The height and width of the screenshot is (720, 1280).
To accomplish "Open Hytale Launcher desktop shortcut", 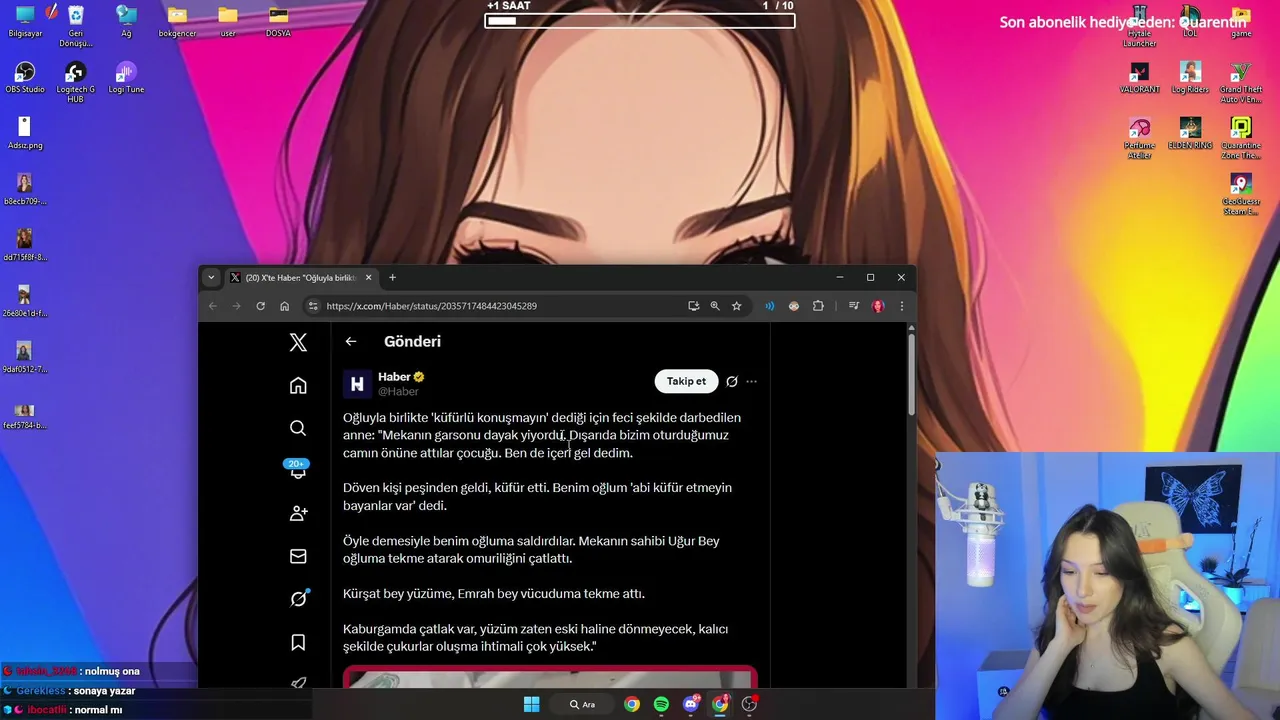I will pos(1139,27).
